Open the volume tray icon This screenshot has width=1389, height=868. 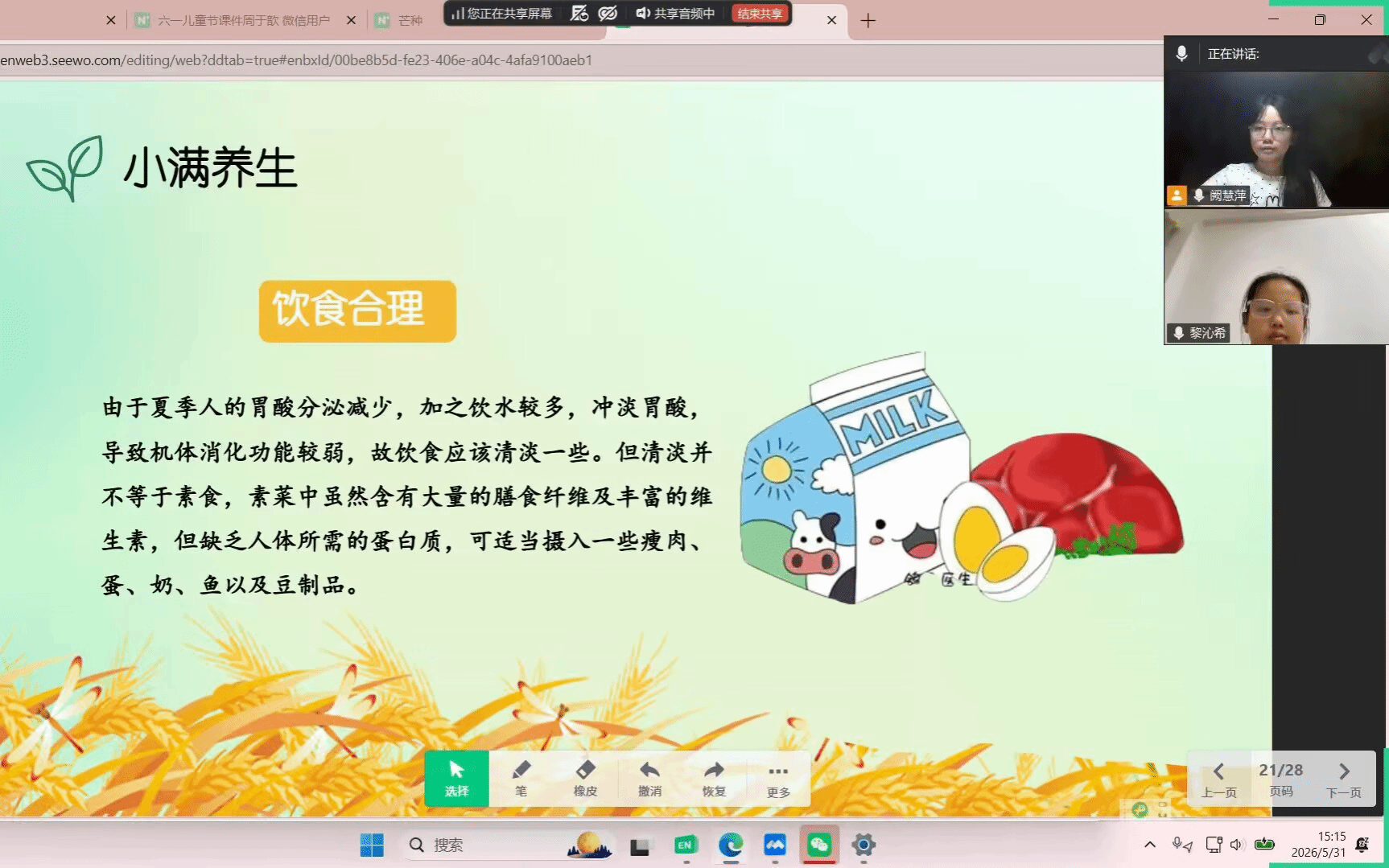1238,845
